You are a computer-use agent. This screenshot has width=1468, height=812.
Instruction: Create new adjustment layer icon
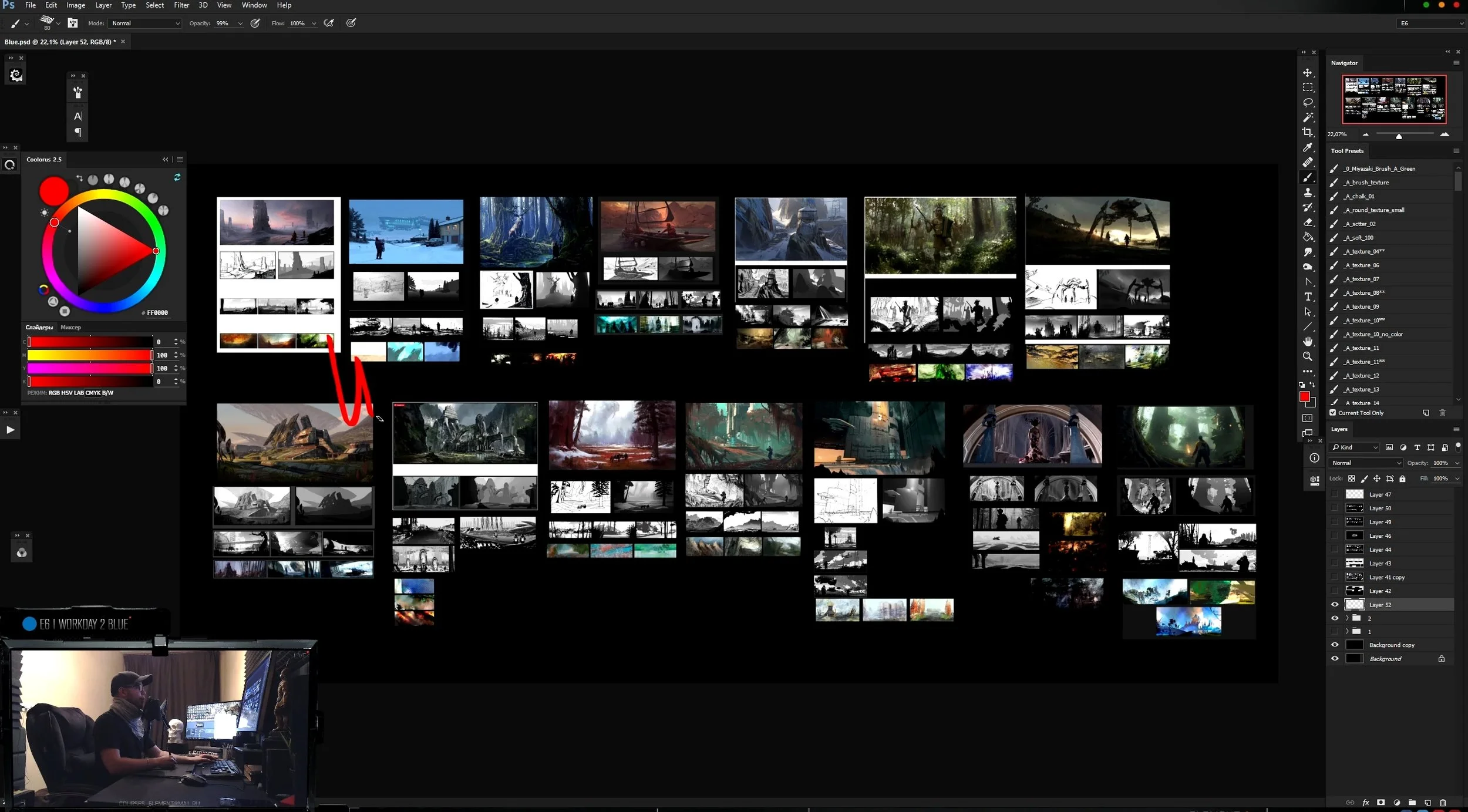(1397, 803)
